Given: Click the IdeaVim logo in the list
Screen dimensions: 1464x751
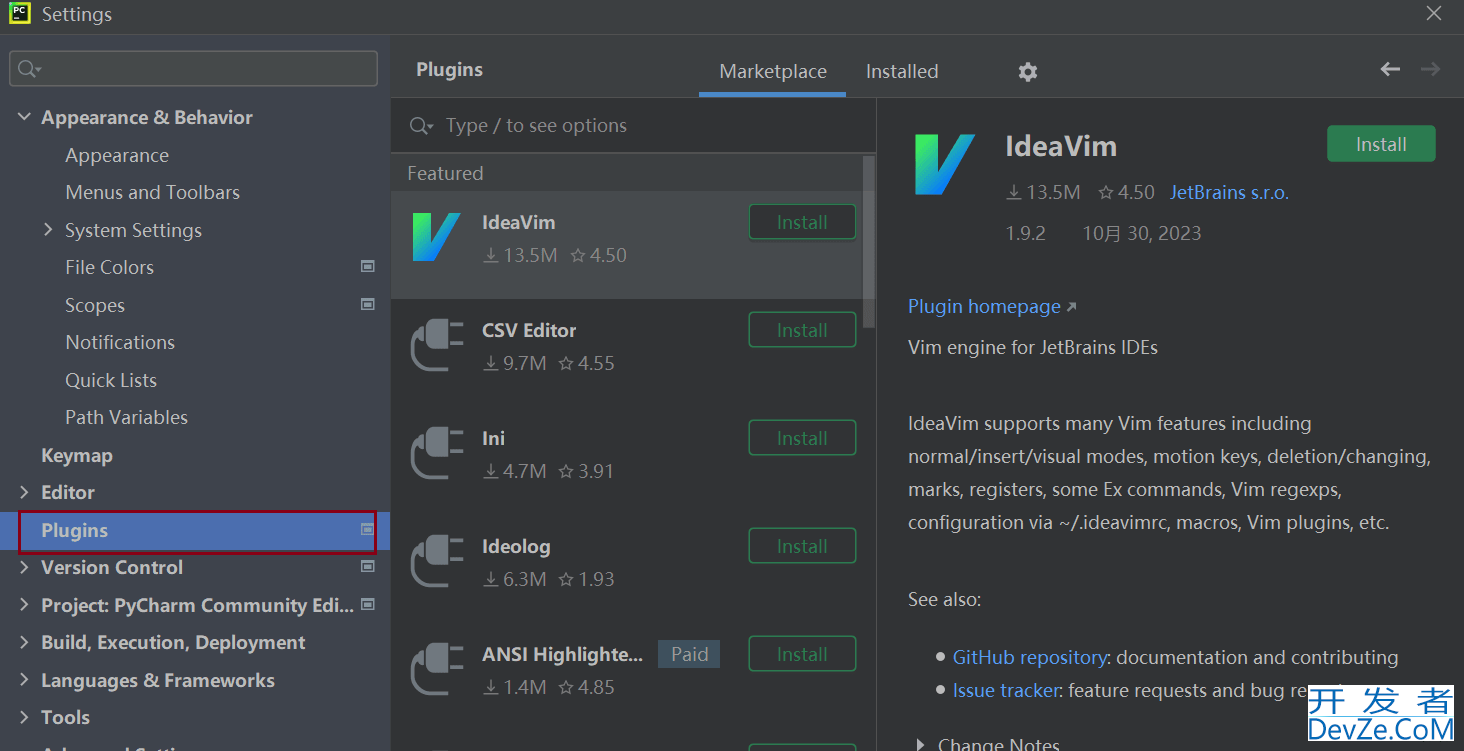Looking at the screenshot, I should pos(436,238).
